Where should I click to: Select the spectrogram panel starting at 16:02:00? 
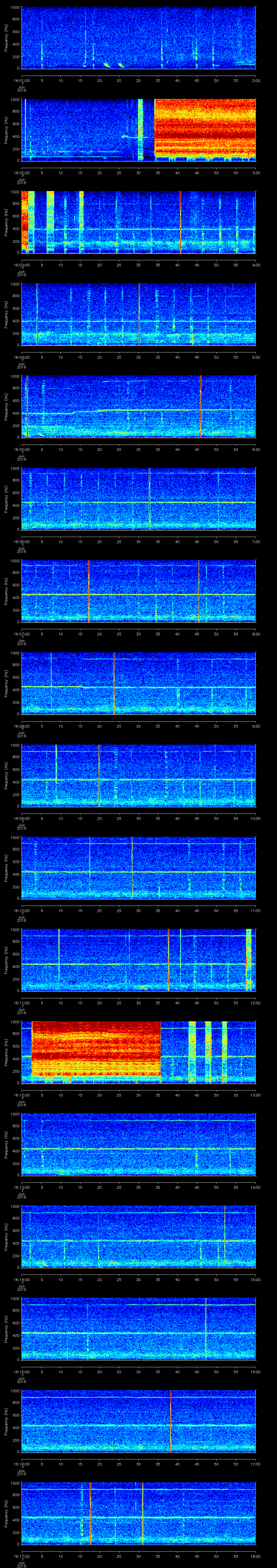point(139,130)
